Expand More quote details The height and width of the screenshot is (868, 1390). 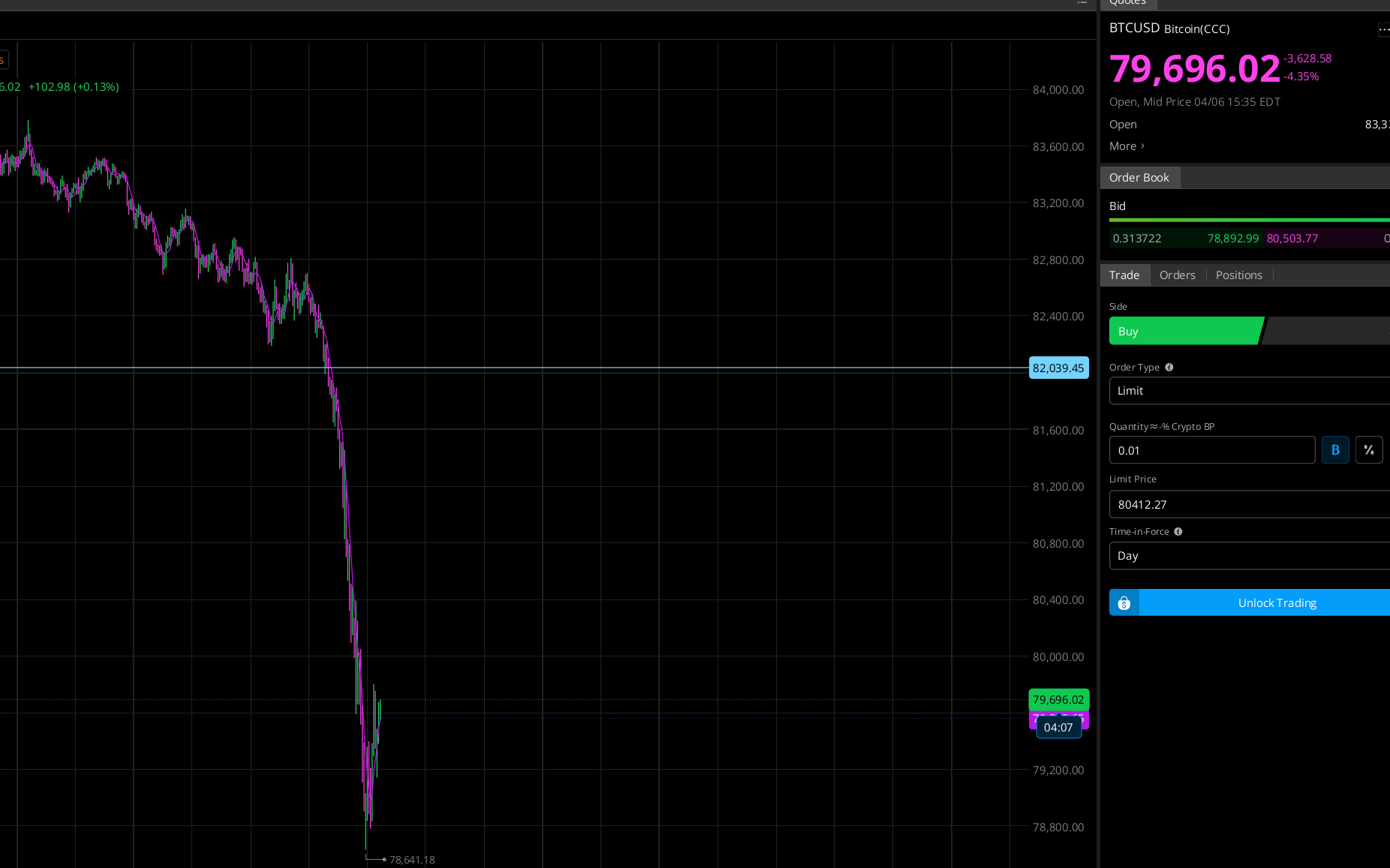pyautogui.click(x=1127, y=146)
